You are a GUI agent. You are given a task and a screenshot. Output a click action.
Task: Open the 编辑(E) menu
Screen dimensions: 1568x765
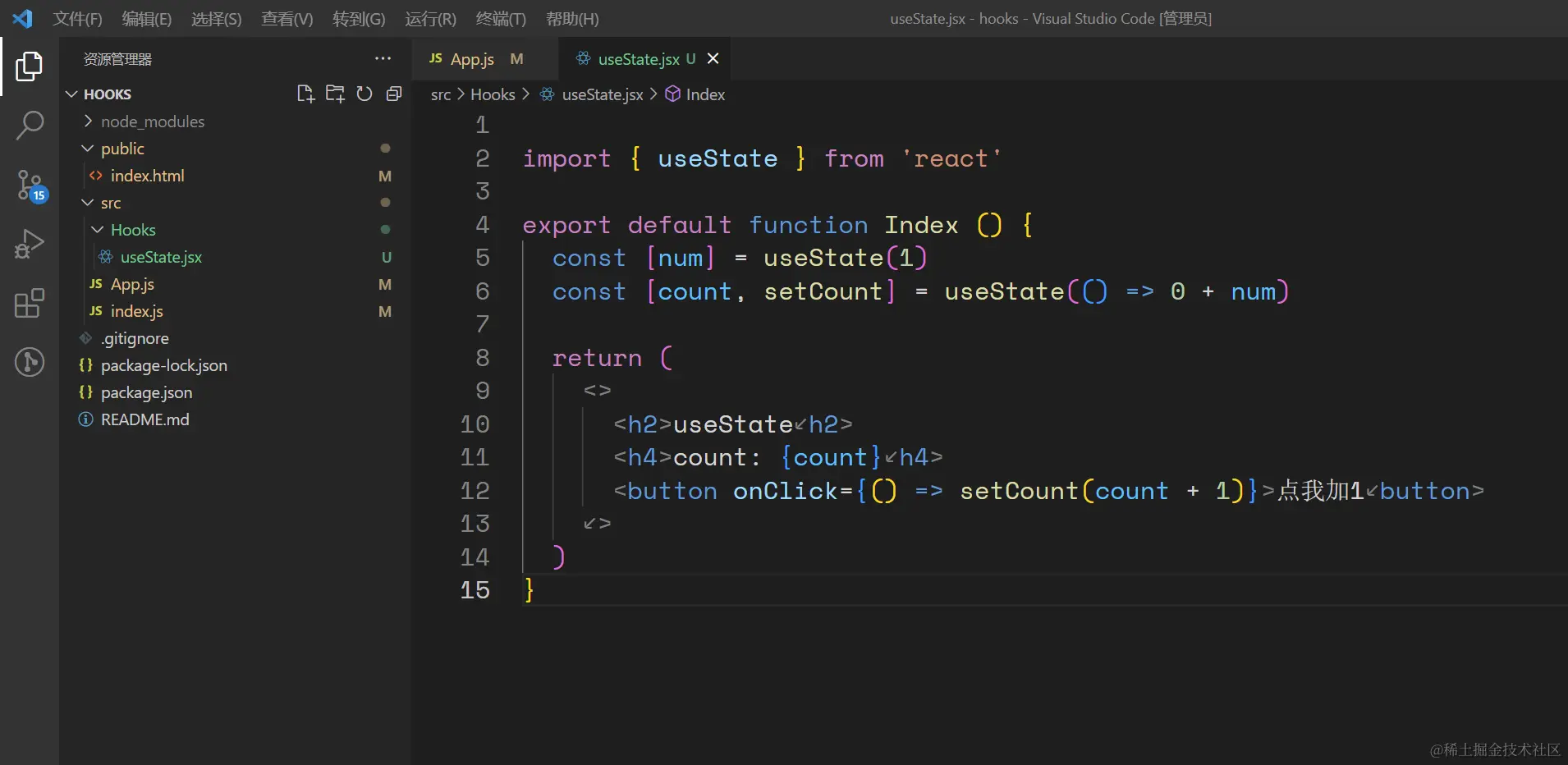pos(147,19)
